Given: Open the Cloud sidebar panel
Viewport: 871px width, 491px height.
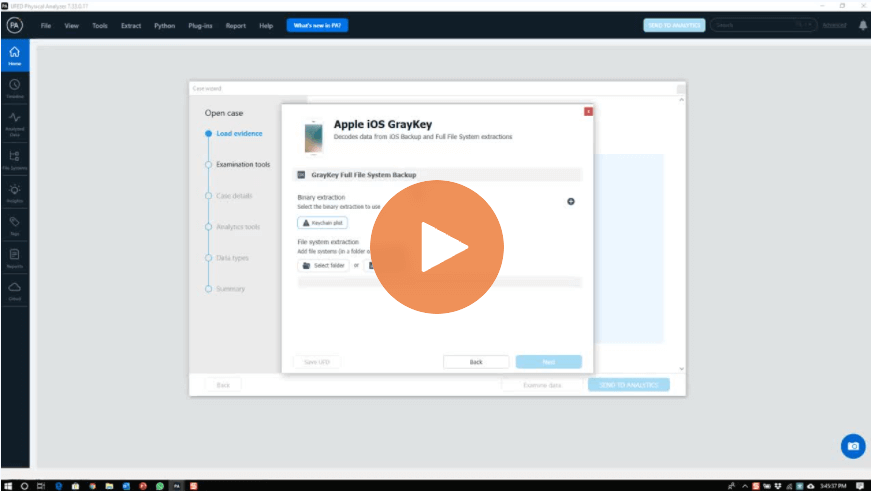Looking at the screenshot, I should (15, 290).
